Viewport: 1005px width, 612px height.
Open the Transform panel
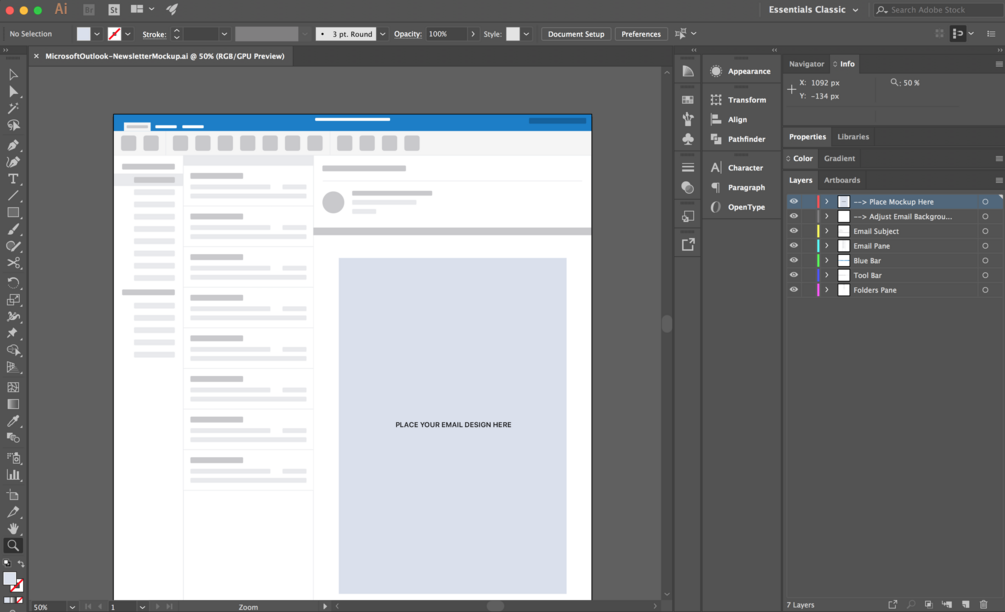point(738,100)
